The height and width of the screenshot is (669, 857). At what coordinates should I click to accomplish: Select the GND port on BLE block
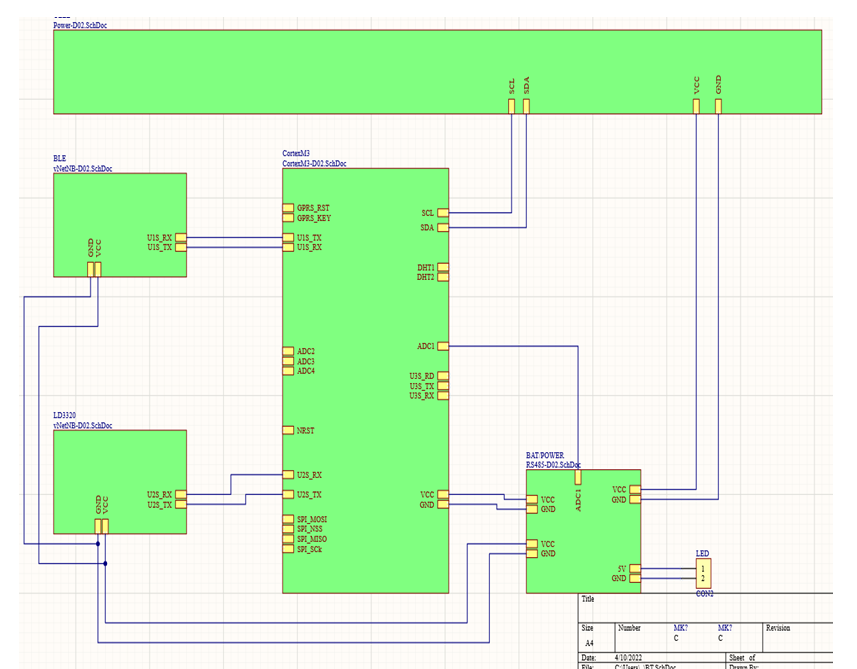[x=91, y=269]
